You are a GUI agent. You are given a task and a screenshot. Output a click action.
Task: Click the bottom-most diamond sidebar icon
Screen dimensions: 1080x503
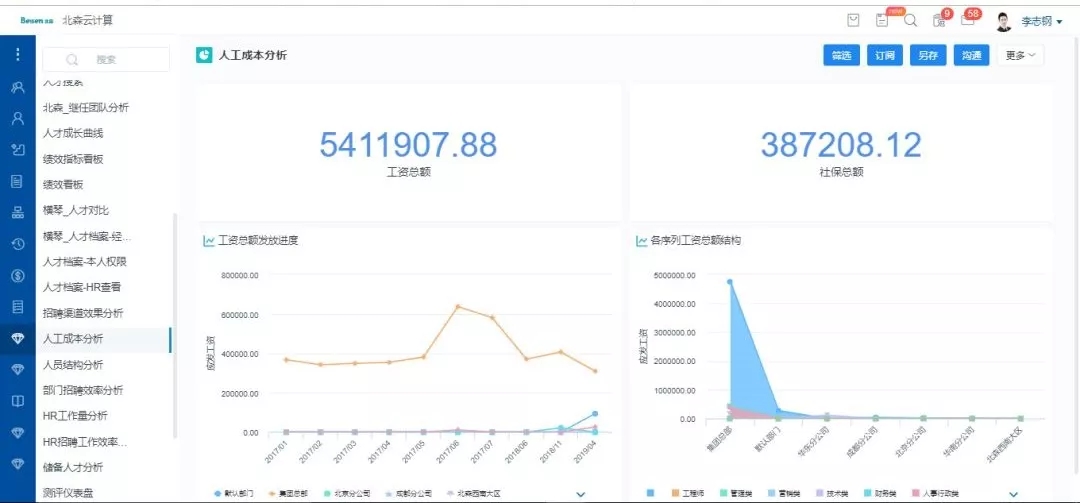(x=18, y=464)
